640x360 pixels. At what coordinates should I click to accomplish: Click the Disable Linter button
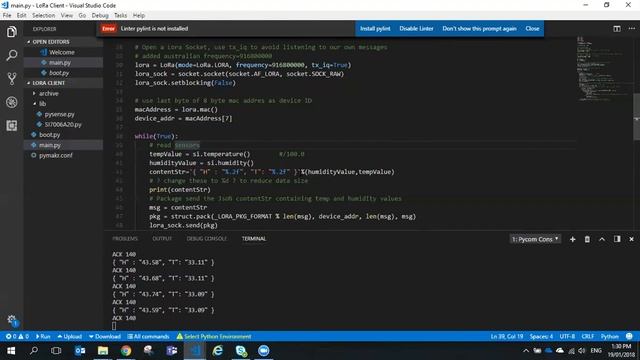tap(416, 29)
